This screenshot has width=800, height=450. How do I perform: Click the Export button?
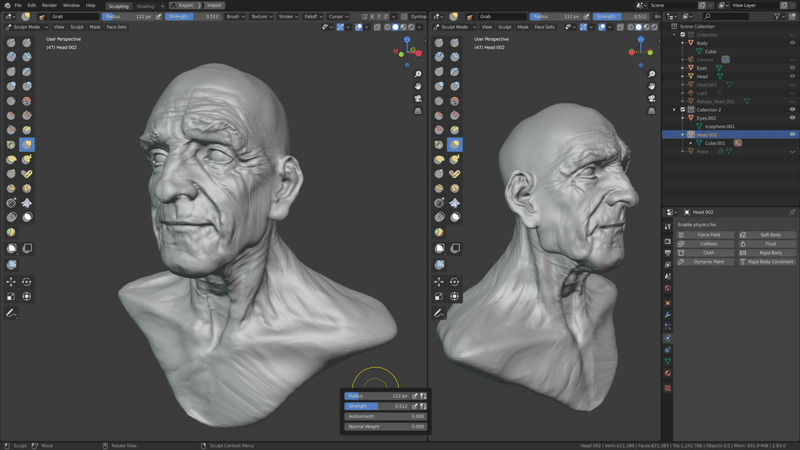[183, 6]
